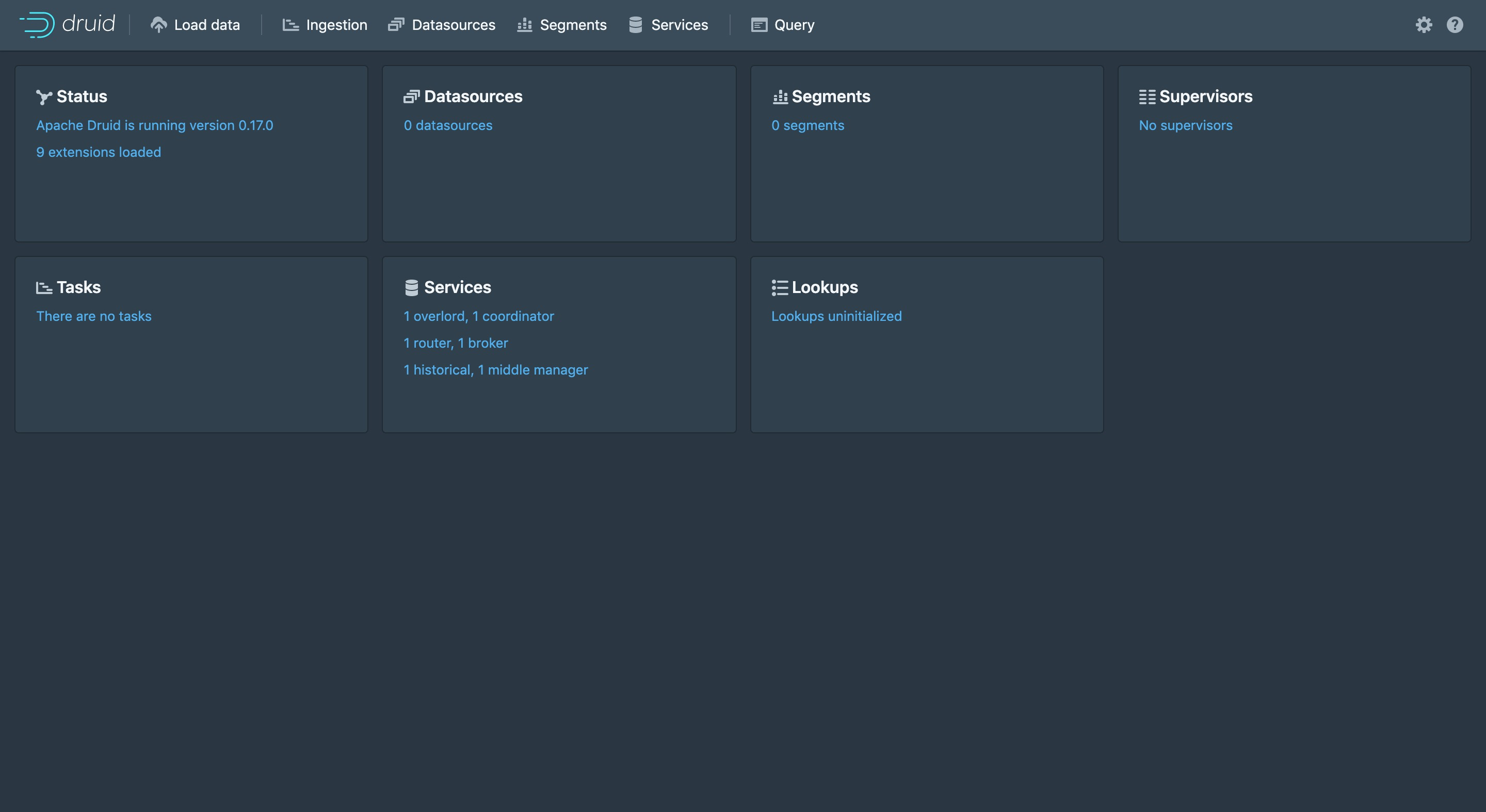Click the Query console icon in navbar
This screenshot has width=1486, height=812.
758,25
